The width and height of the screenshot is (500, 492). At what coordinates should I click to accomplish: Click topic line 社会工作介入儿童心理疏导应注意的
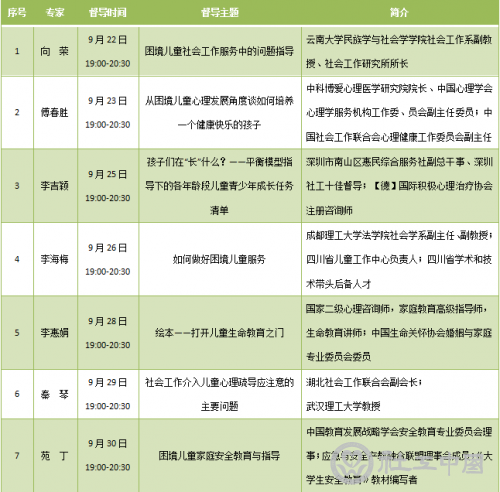pyautogui.click(x=219, y=382)
